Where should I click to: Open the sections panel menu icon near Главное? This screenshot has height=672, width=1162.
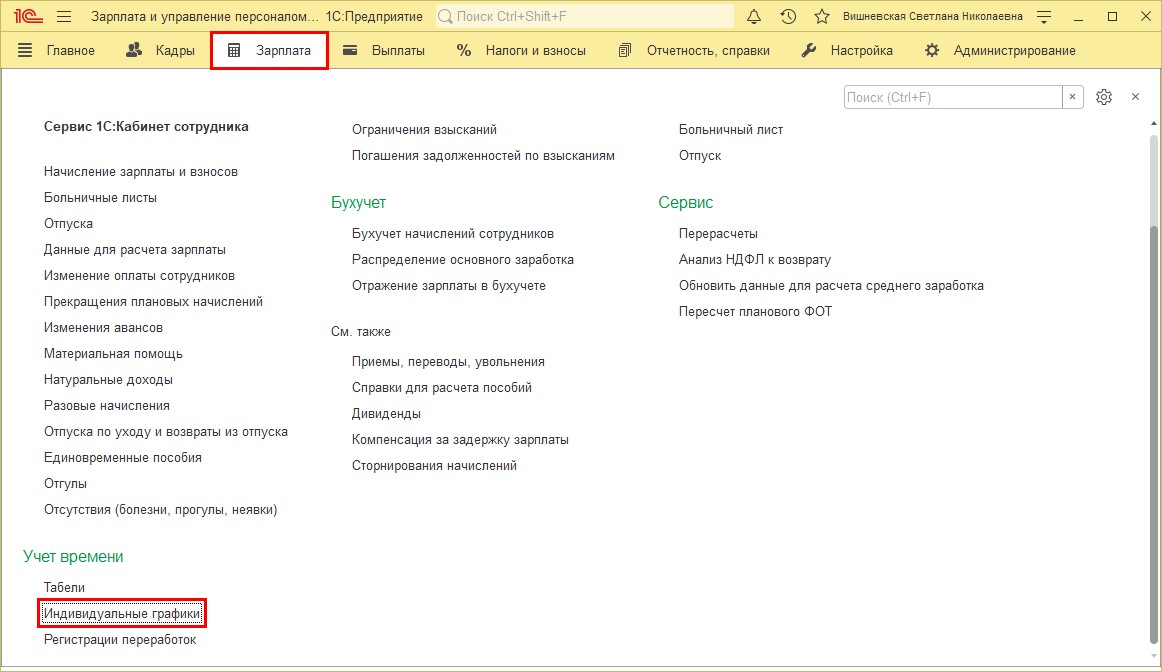25,50
